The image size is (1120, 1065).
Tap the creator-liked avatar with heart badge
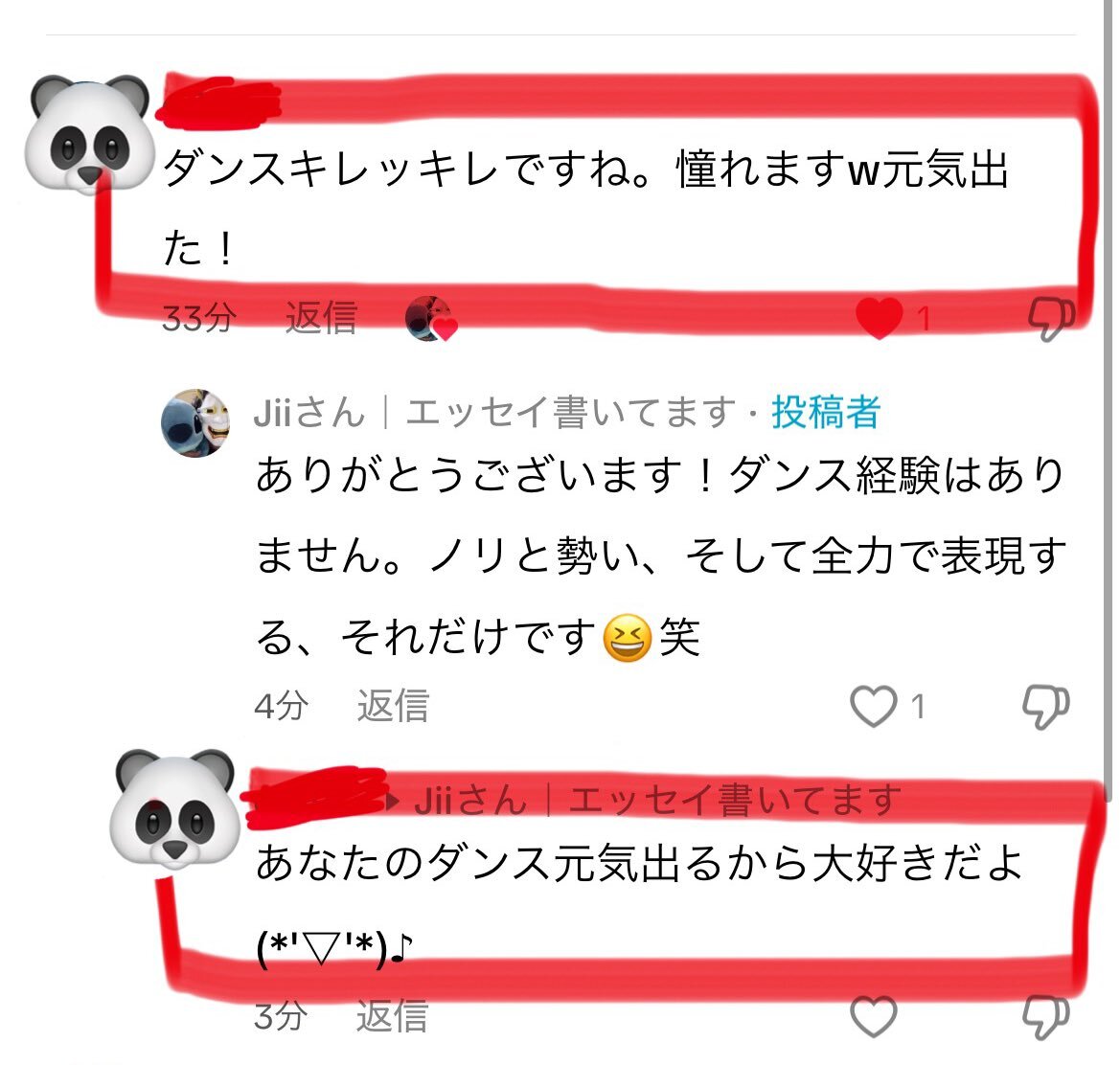coord(430,319)
